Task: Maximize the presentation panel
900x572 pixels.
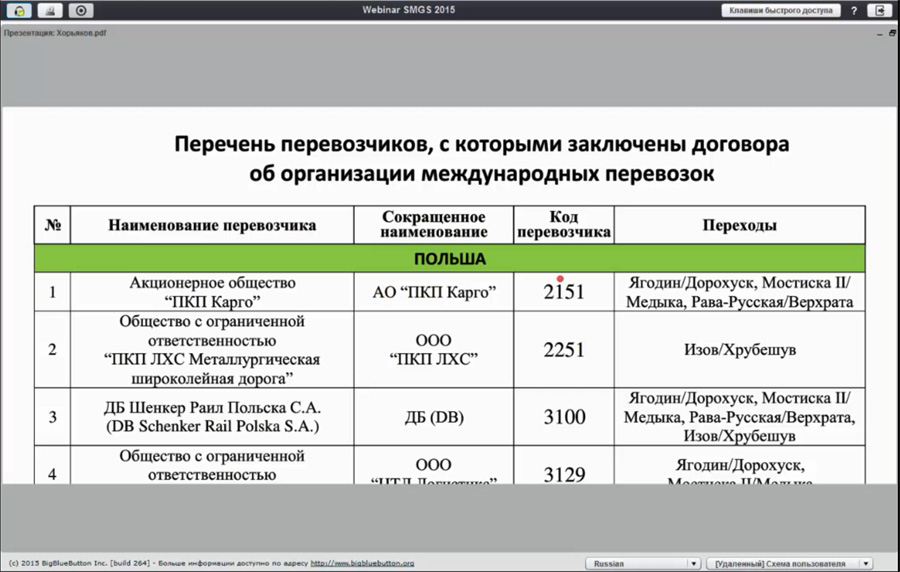Action: (x=892, y=33)
